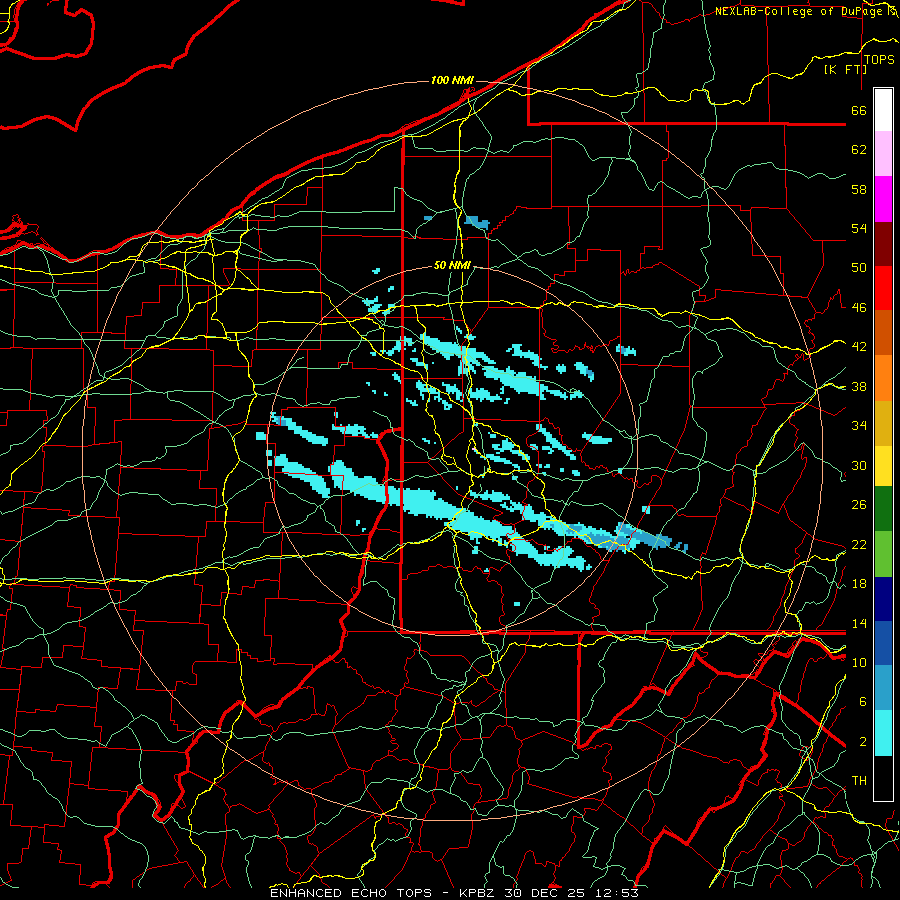Click the gold legend swatch
Screen dimensions: 900x900
(x=883, y=423)
